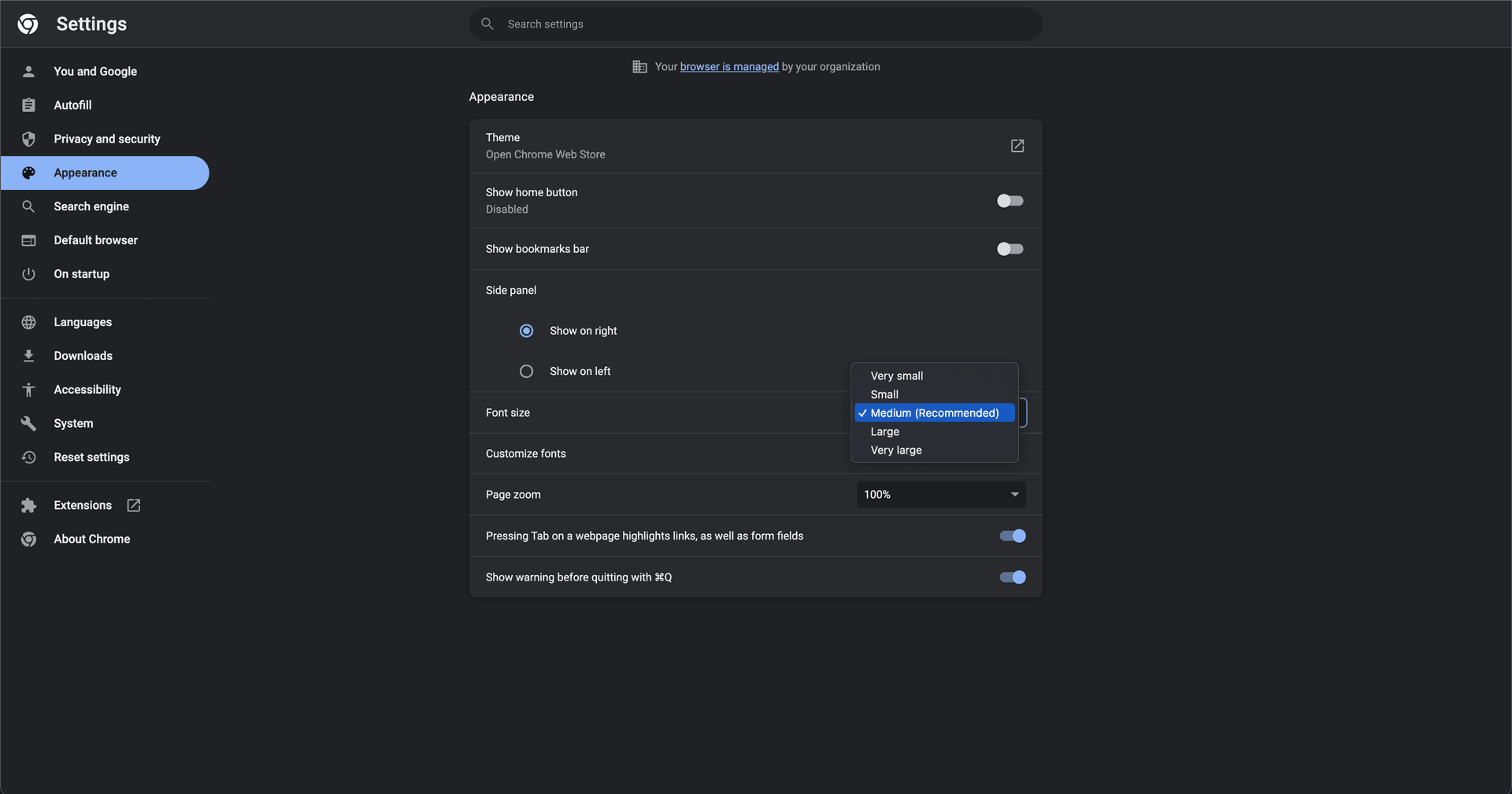
Task: Disable the Tab highlights links toggle
Action: (1012, 536)
